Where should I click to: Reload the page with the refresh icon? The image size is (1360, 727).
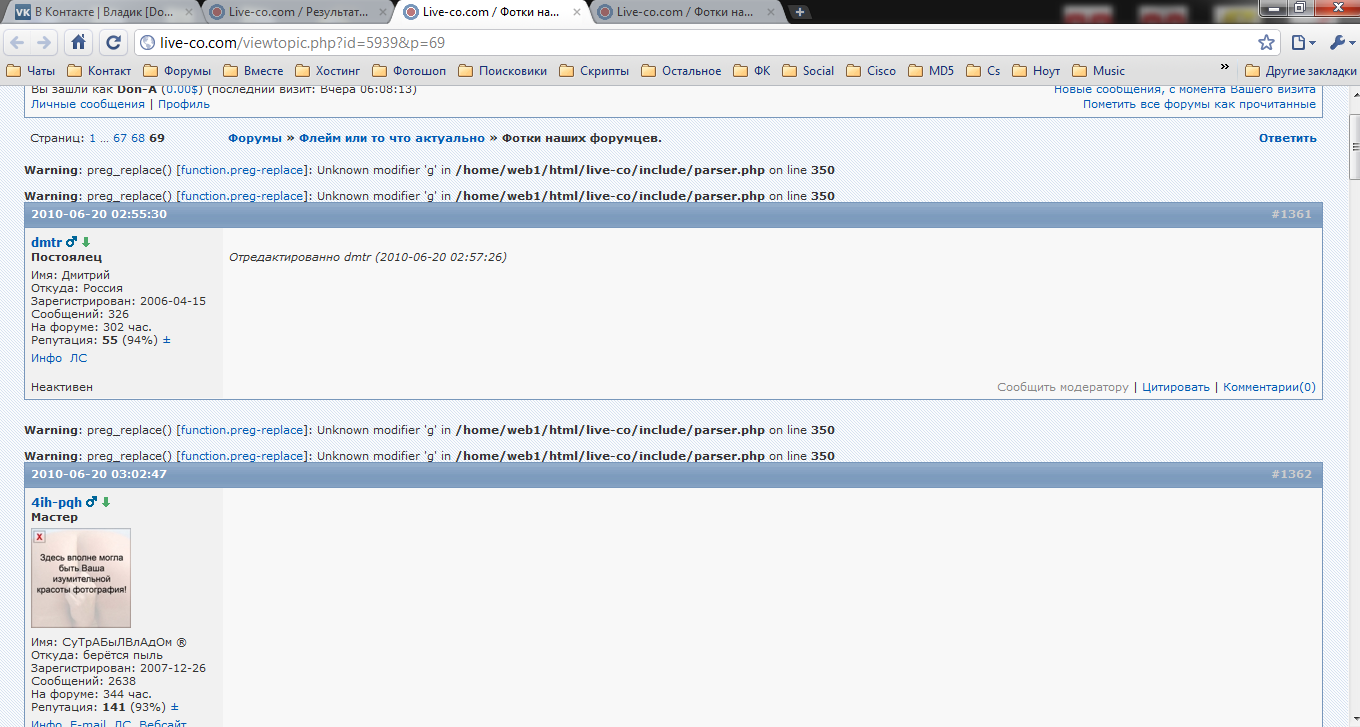113,42
